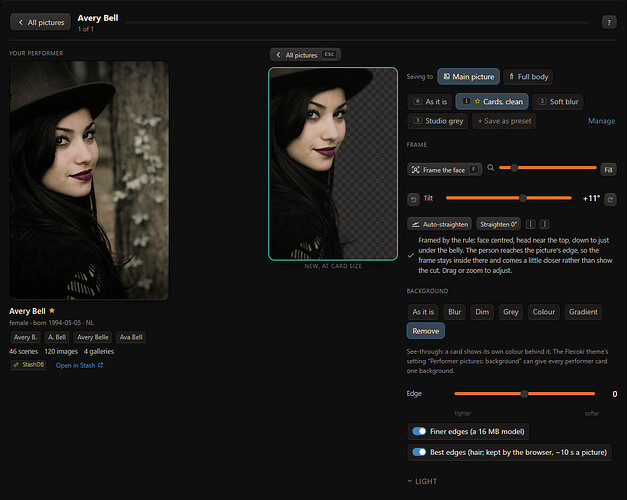Adjust the zoom slider handle
Screen dimensions: 627x500
point(514,168)
